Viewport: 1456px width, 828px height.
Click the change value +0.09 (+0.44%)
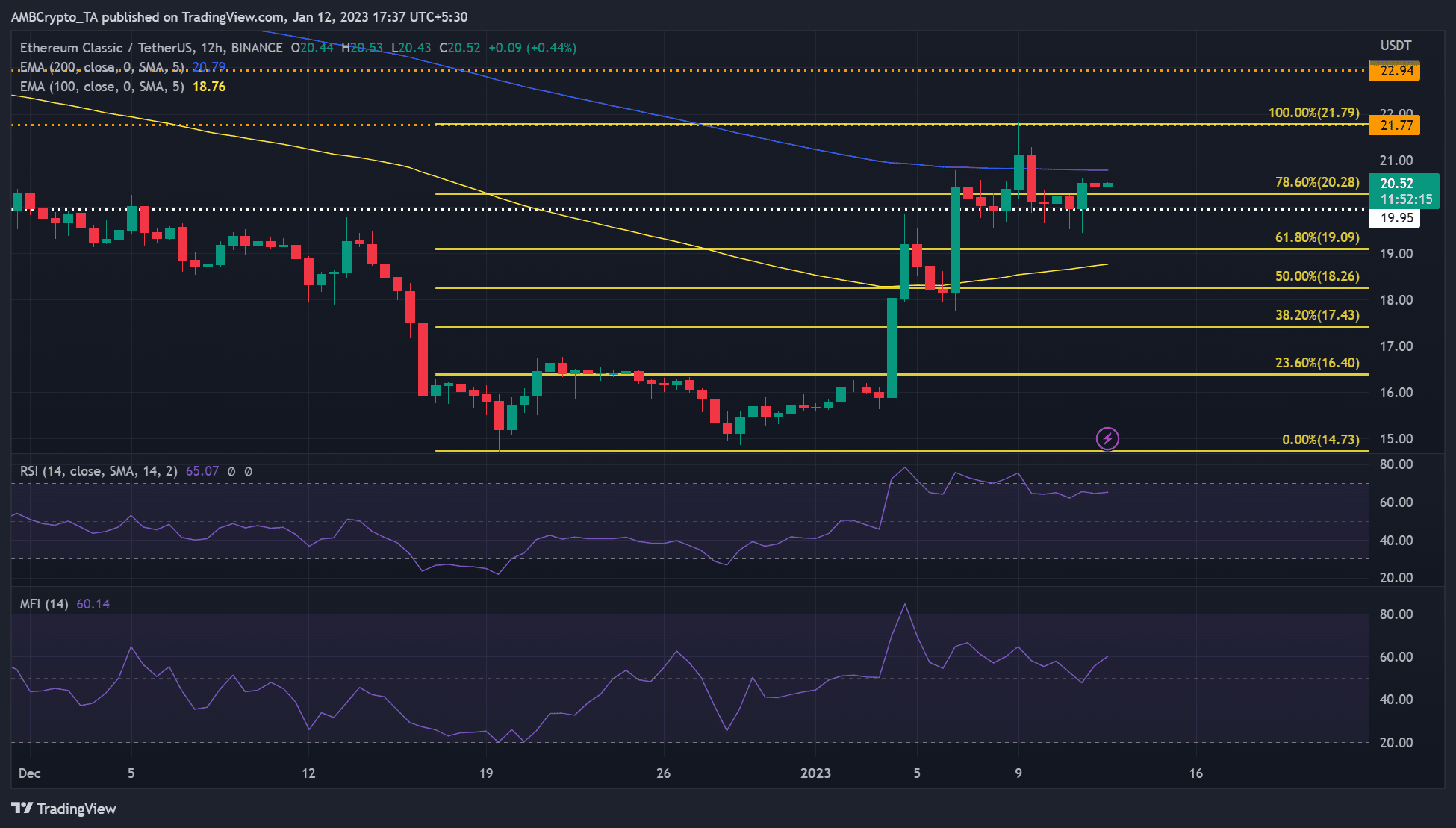point(532,48)
